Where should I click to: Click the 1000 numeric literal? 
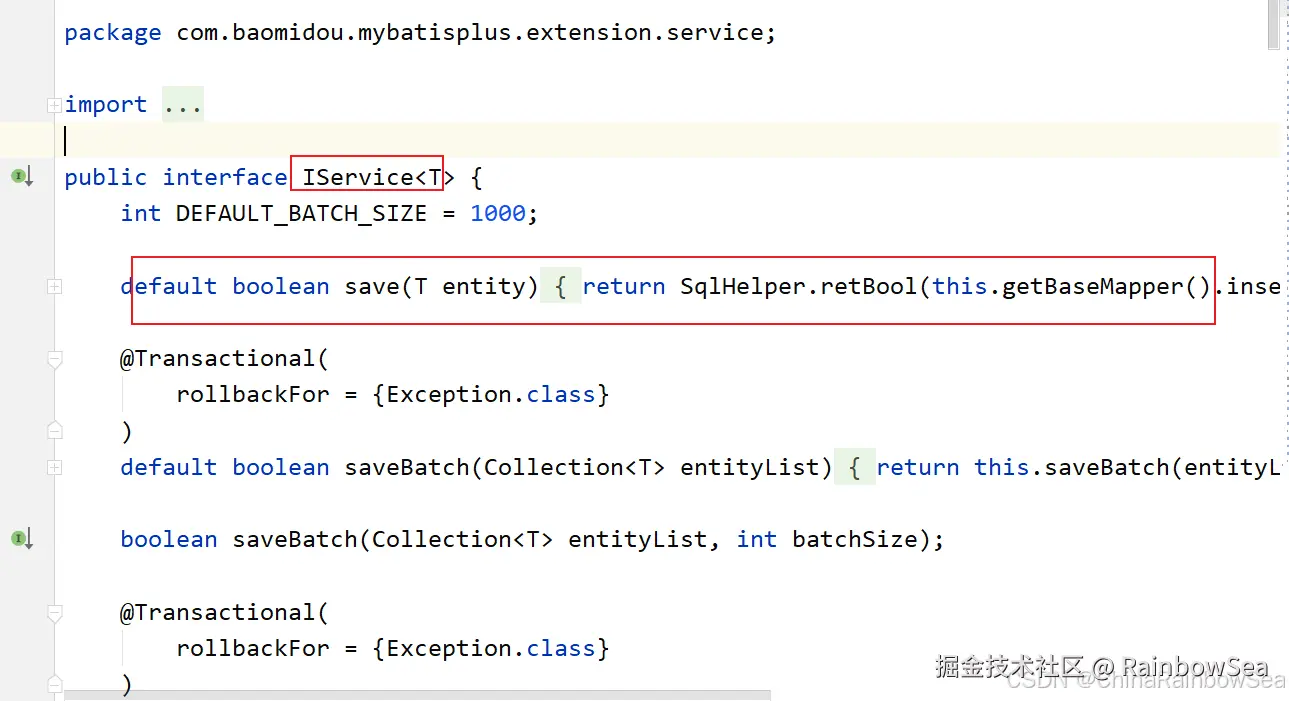(498, 213)
